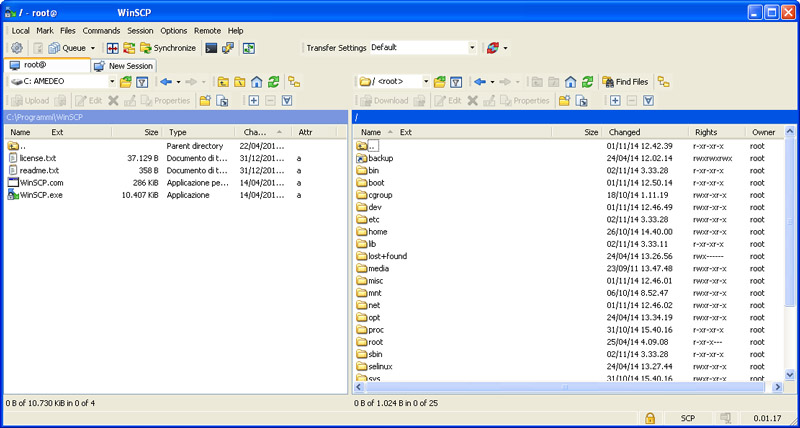This screenshot has width=800, height=428.
Task: Open the Local menu
Action: (20, 31)
